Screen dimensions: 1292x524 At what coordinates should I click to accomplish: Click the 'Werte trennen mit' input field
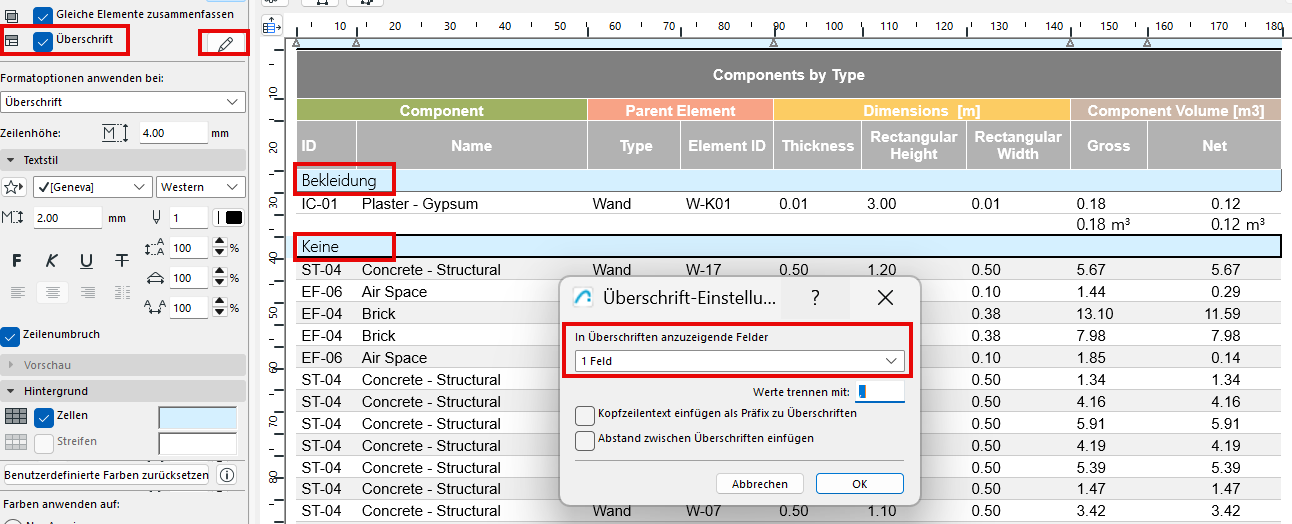click(881, 392)
